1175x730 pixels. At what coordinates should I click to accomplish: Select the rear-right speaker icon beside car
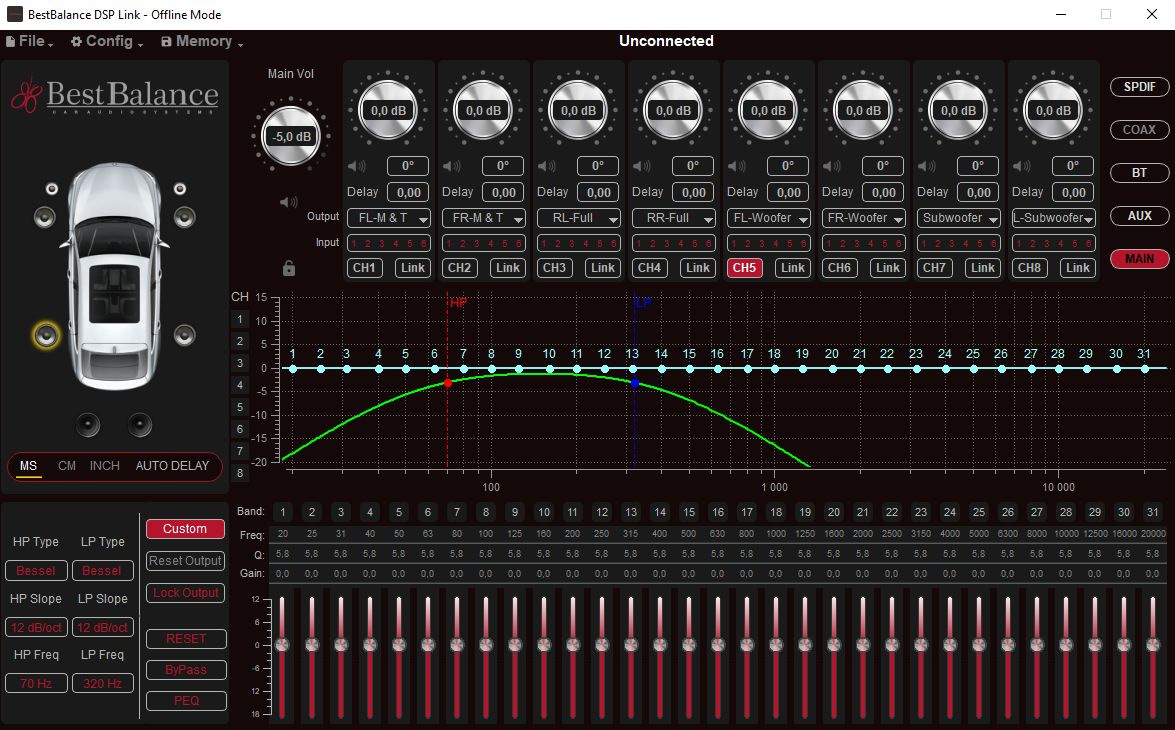tap(184, 335)
